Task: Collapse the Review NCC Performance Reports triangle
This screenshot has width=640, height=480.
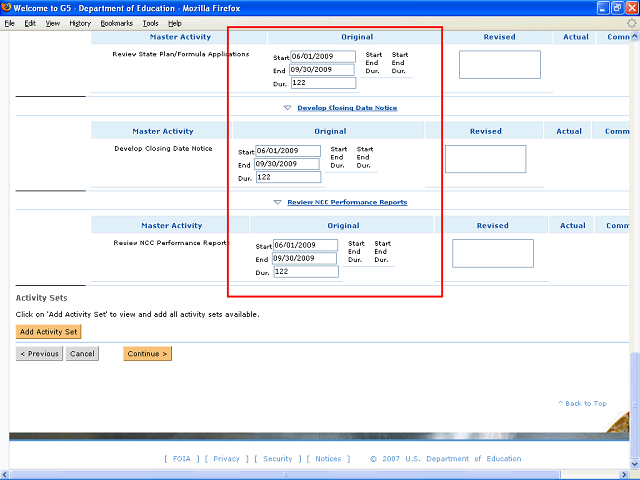Action: pyautogui.click(x=278, y=202)
